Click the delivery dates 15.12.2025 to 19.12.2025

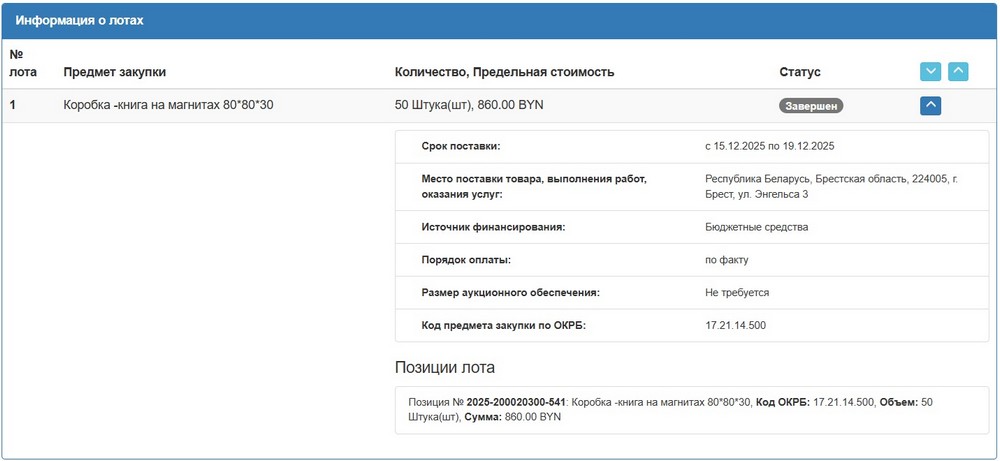click(769, 146)
